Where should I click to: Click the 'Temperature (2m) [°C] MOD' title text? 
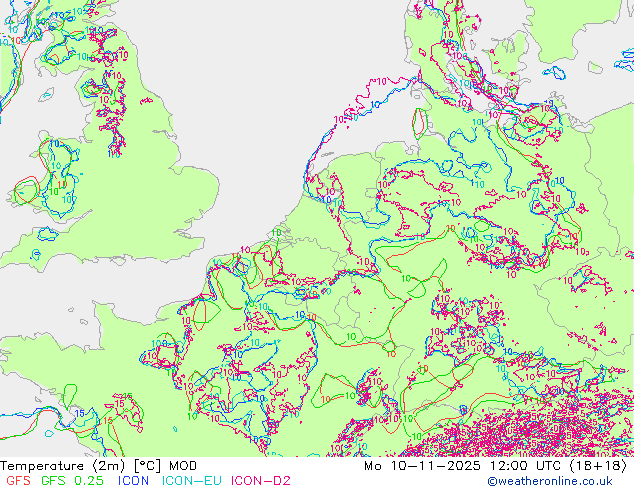(x=99, y=466)
